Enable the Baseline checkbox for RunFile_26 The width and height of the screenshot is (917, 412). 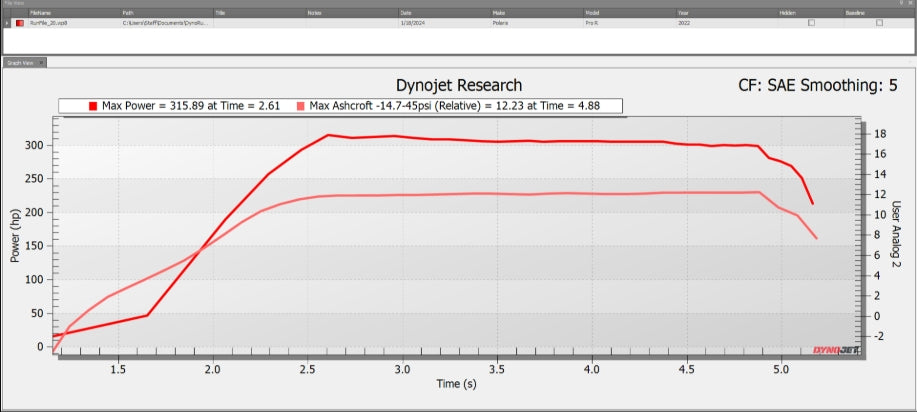coord(879,22)
